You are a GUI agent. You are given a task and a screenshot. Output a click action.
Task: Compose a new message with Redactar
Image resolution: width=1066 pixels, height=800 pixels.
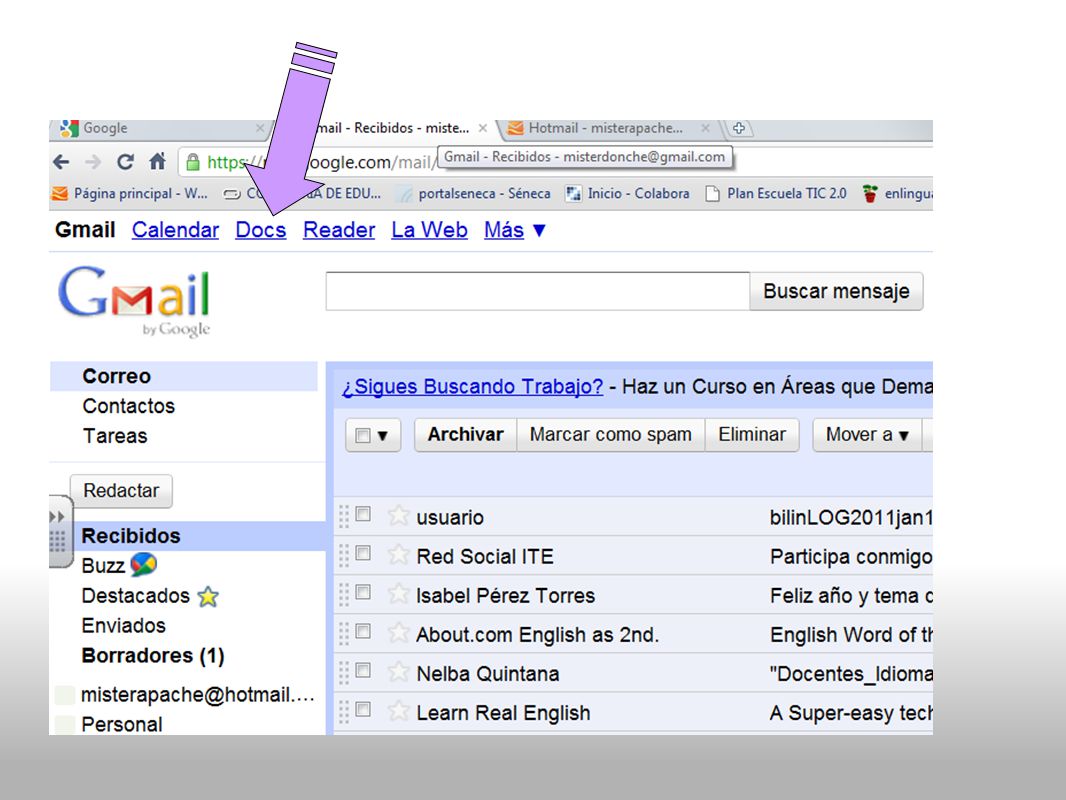121,491
